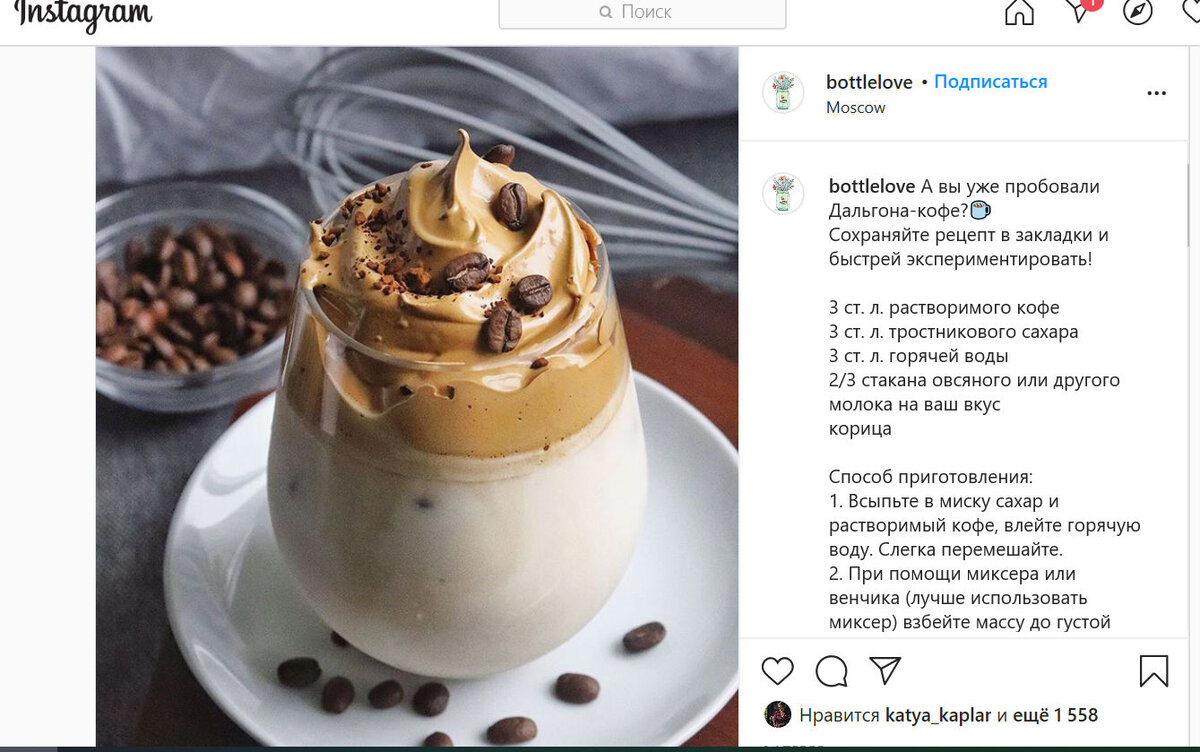1200x752 pixels.
Task: Open the Moscow location link
Action: pyautogui.click(x=855, y=108)
